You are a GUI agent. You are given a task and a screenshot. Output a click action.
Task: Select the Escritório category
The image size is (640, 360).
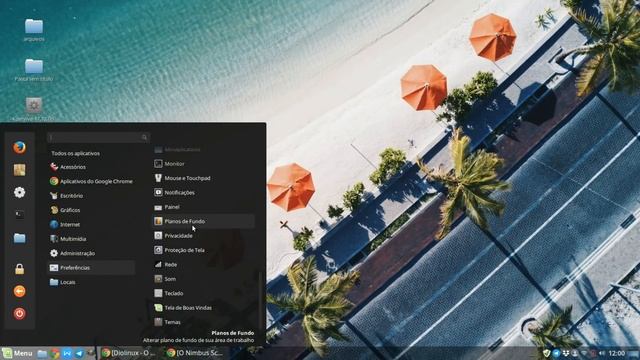(91, 196)
